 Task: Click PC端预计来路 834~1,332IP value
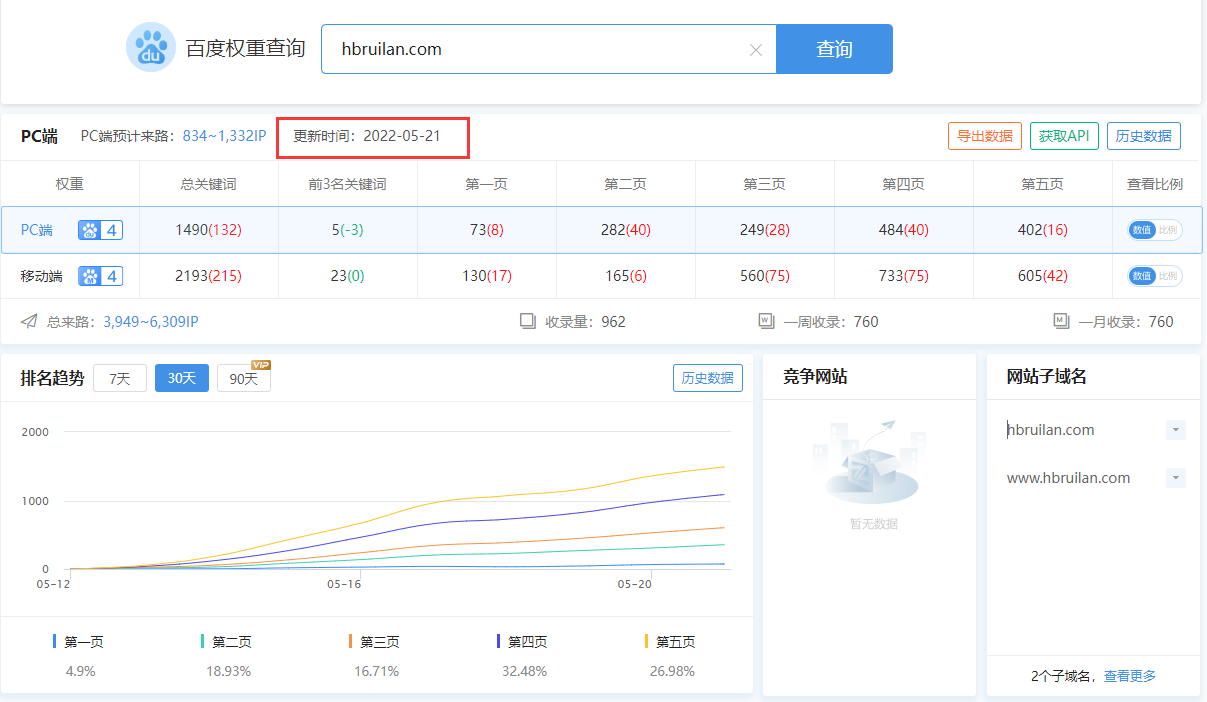(224, 135)
